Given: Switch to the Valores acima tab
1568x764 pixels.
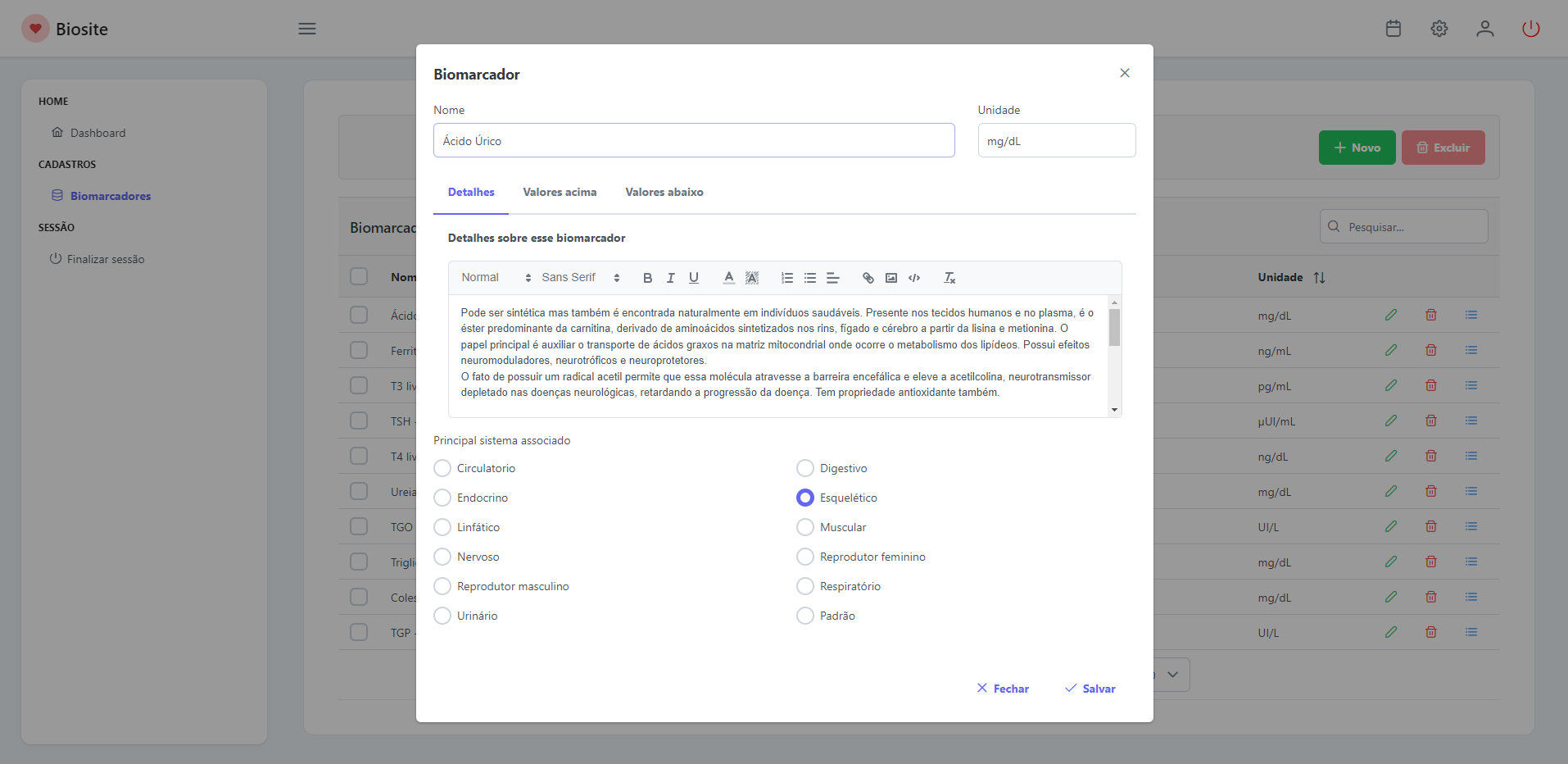Looking at the screenshot, I should [x=560, y=192].
